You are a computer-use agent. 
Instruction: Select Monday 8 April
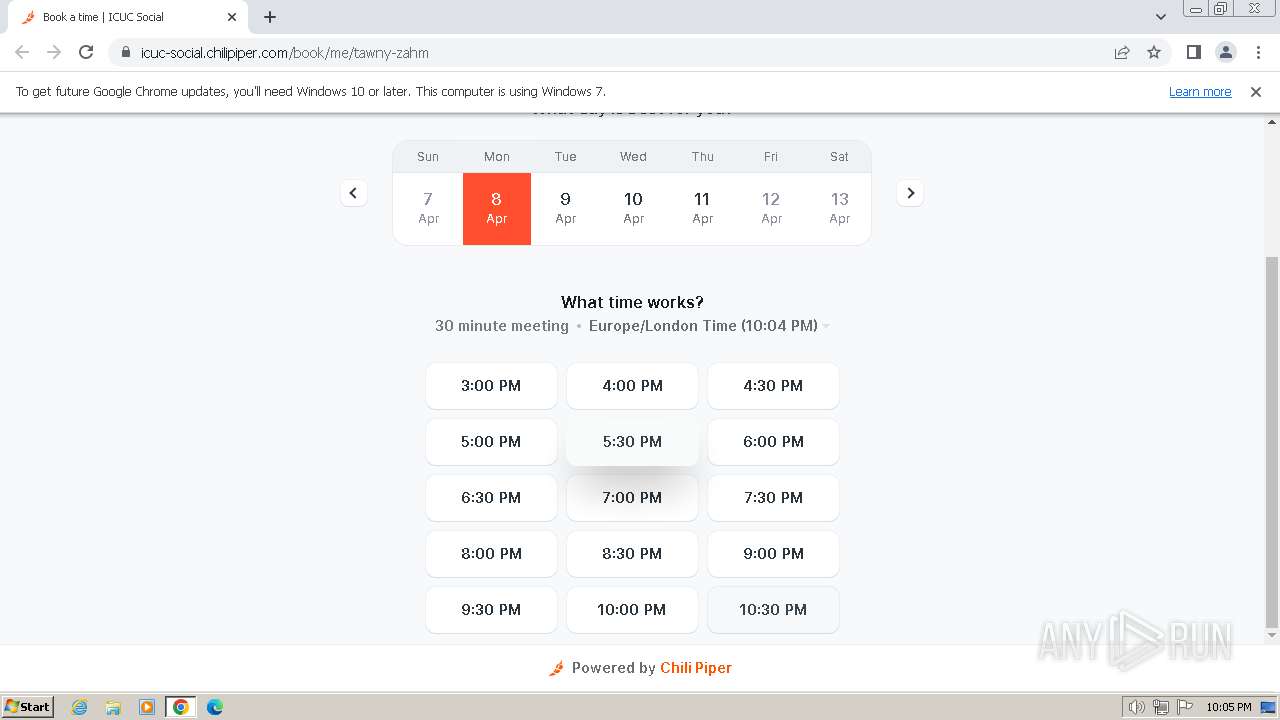point(497,208)
